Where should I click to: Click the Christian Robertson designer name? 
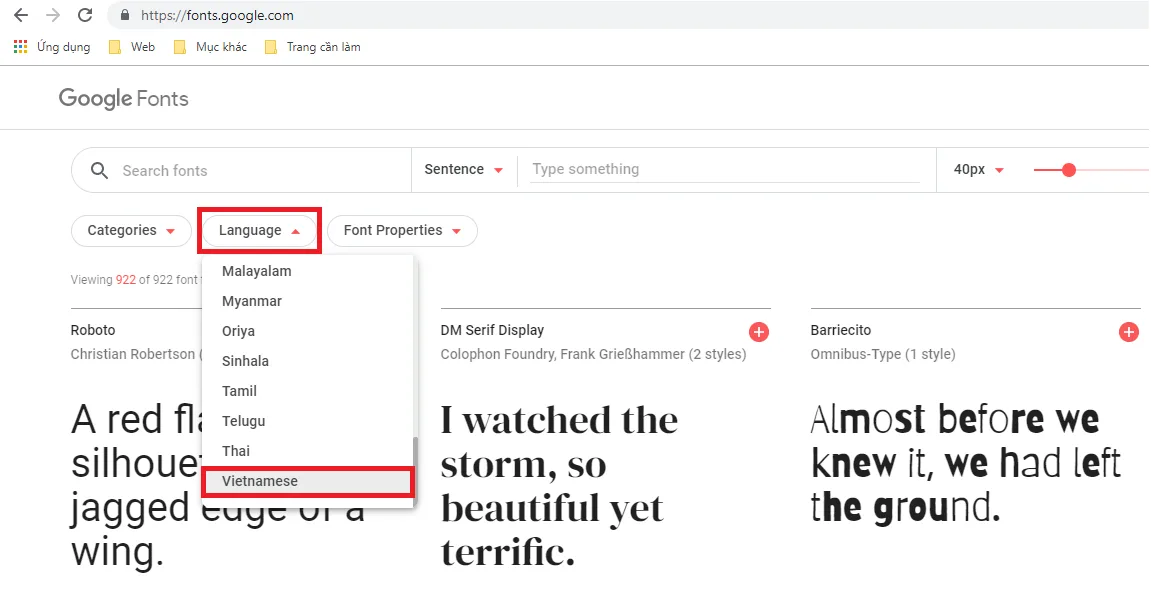point(133,354)
